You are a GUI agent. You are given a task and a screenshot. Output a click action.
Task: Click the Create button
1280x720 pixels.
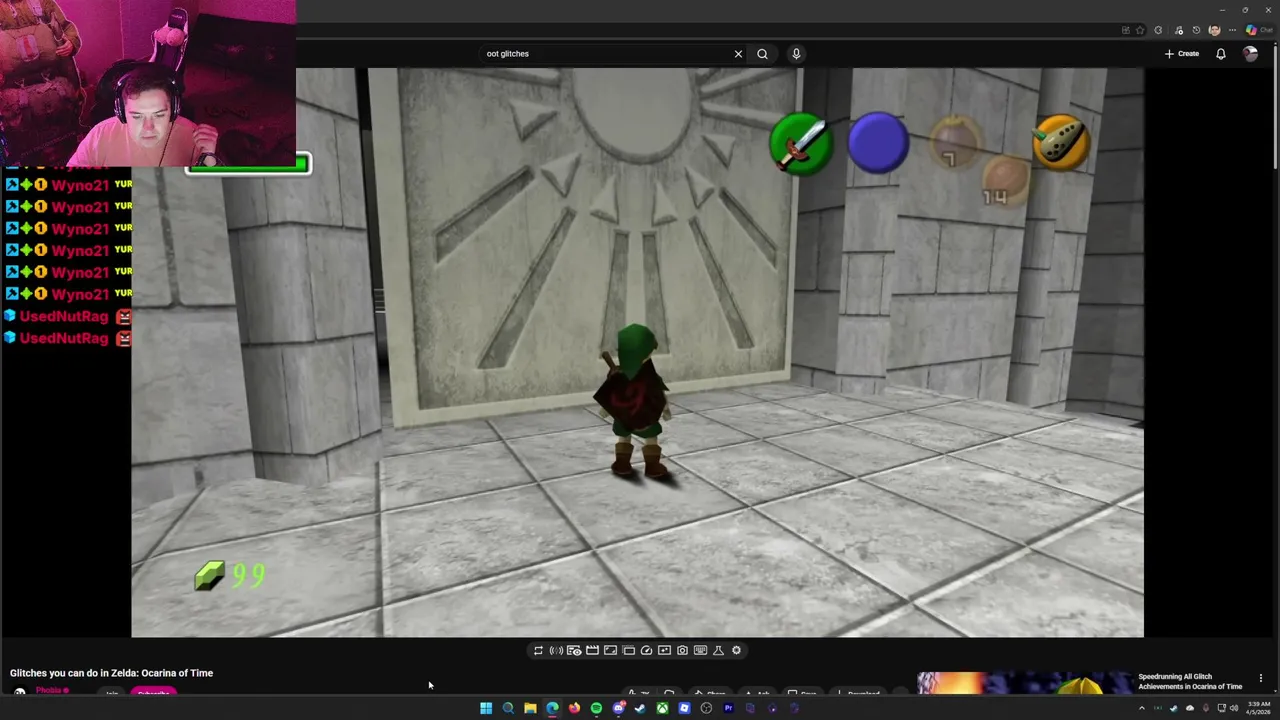click(1182, 54)
